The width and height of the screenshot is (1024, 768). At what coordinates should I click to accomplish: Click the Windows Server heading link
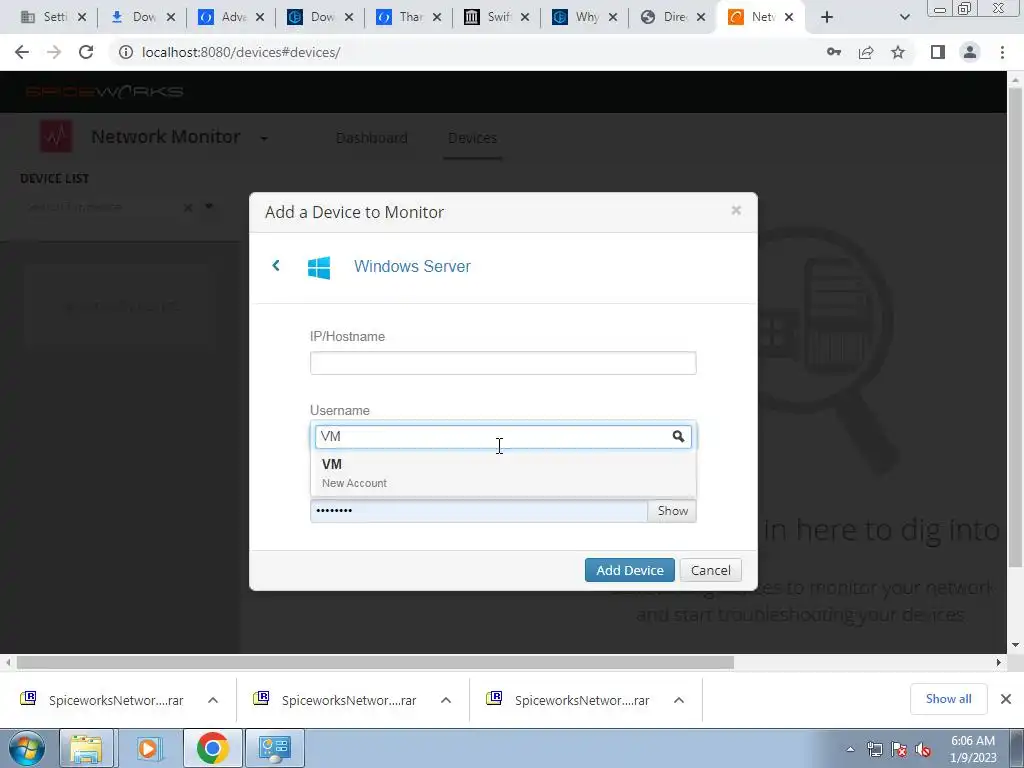point(412,266)
